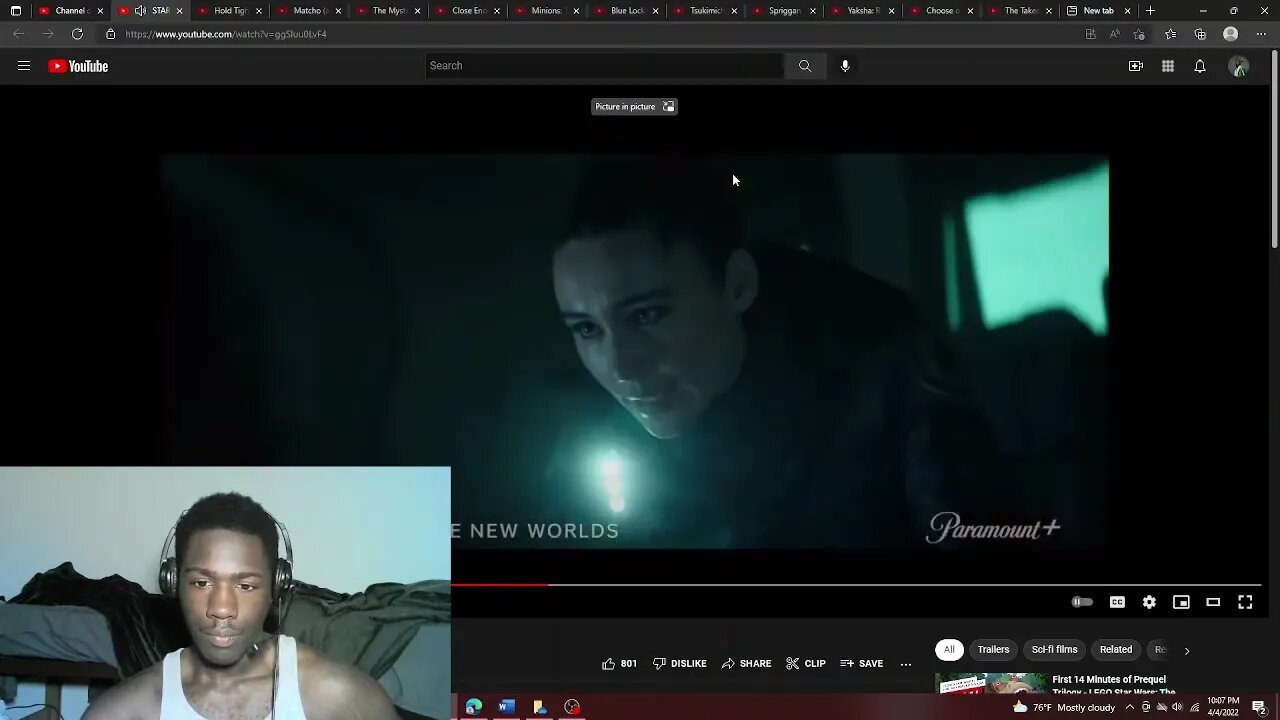This screenshot has height=720, width=1280.
Task: Select the Related filter chip
Action: [x=1116, y=650]
